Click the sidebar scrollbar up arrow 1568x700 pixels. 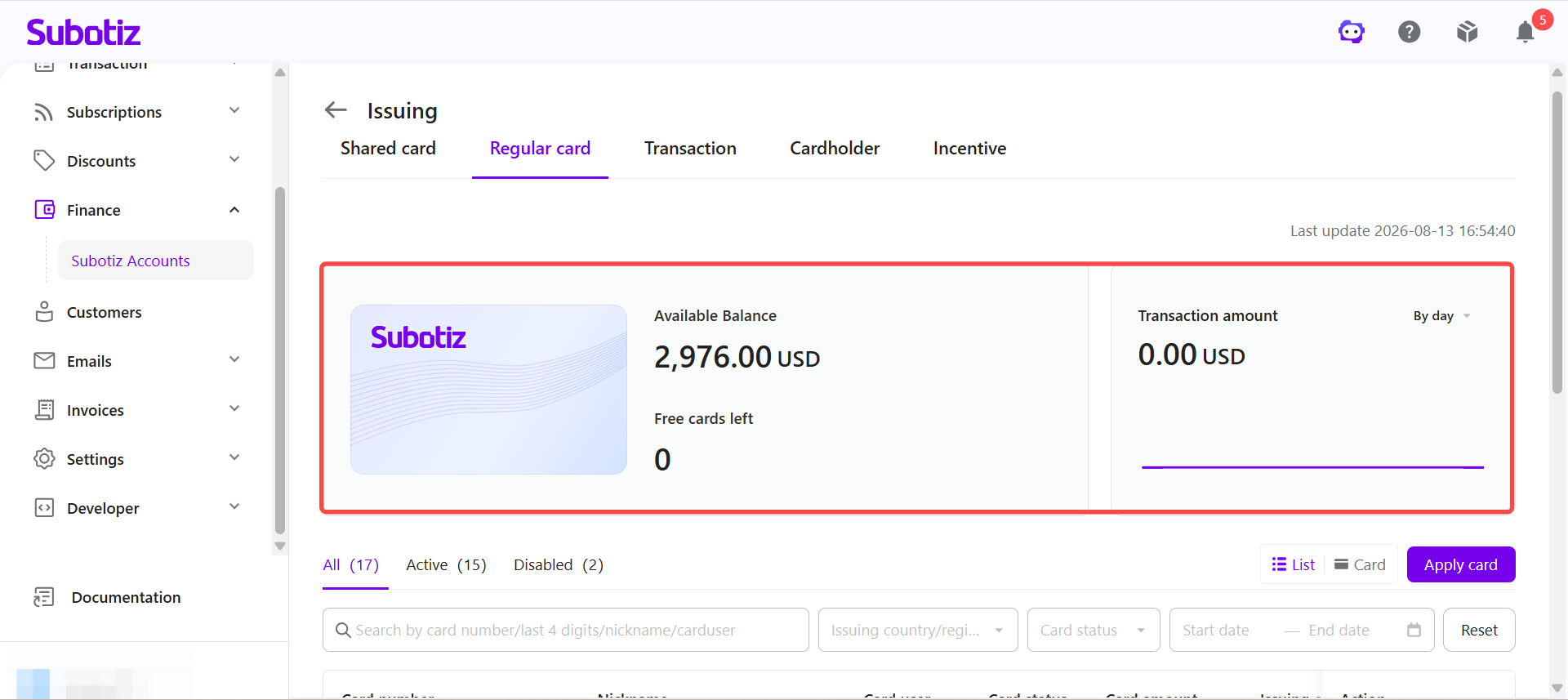(x=280, y=73)
